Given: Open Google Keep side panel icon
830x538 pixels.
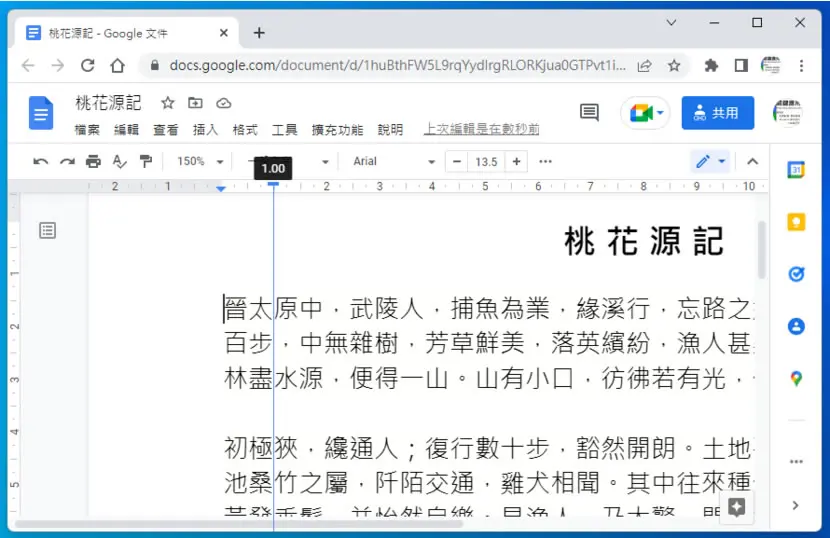Looking at the screenshot, I should 796,222.
